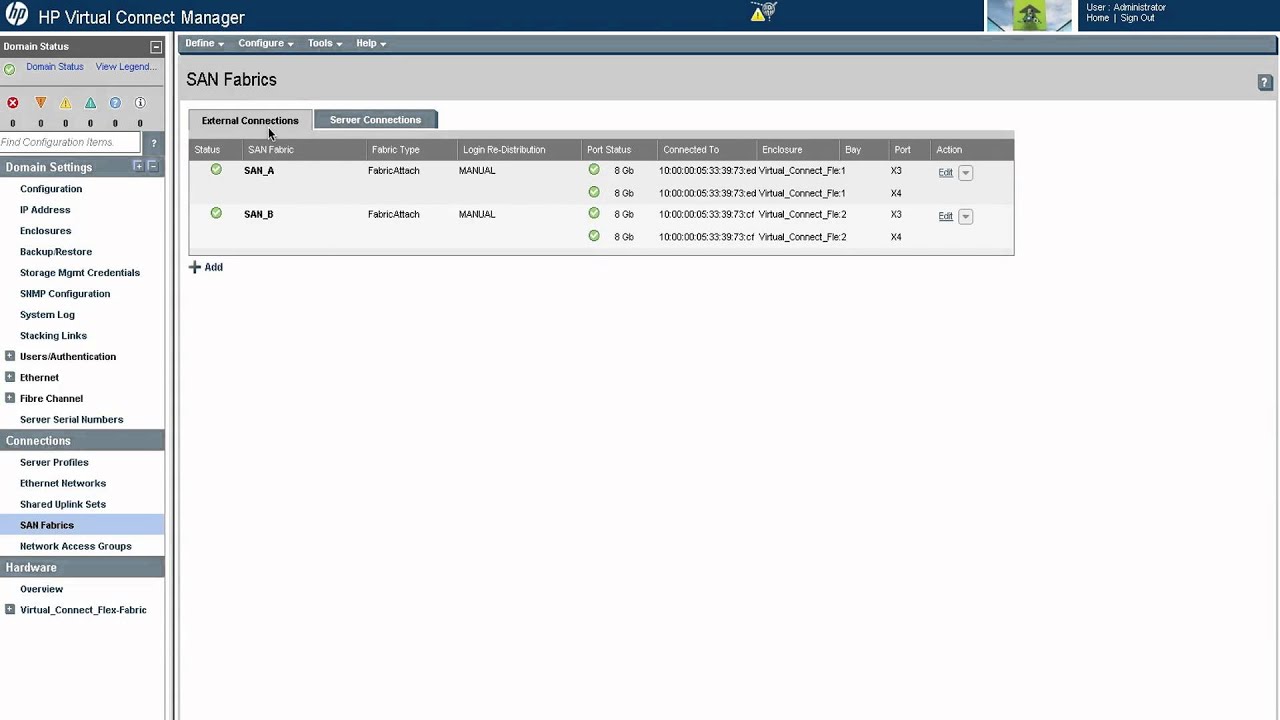Edit the SAN_A fabric
The height and width of the screenshot is (720, 1280).
945,173
